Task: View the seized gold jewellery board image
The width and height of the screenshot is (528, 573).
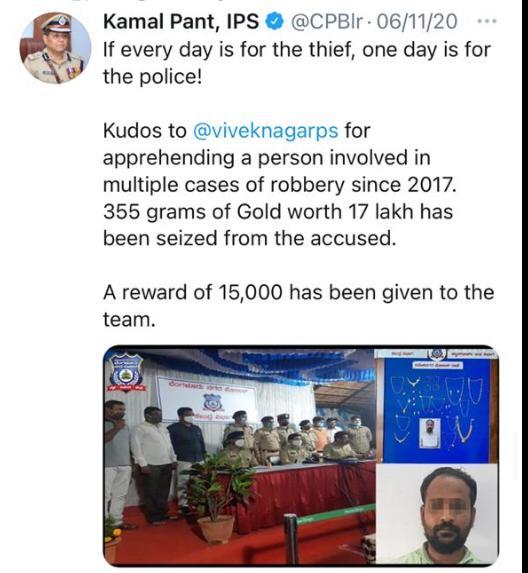Action: (x=437, y=406)
